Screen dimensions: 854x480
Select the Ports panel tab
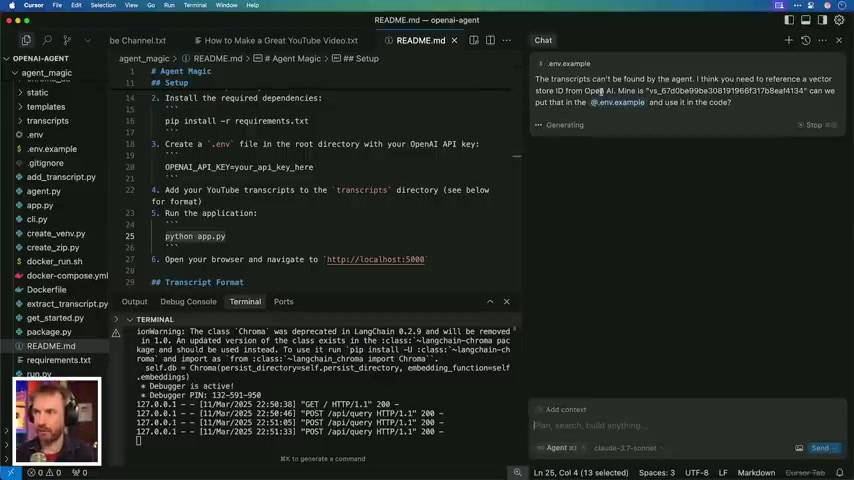(283, 302)
